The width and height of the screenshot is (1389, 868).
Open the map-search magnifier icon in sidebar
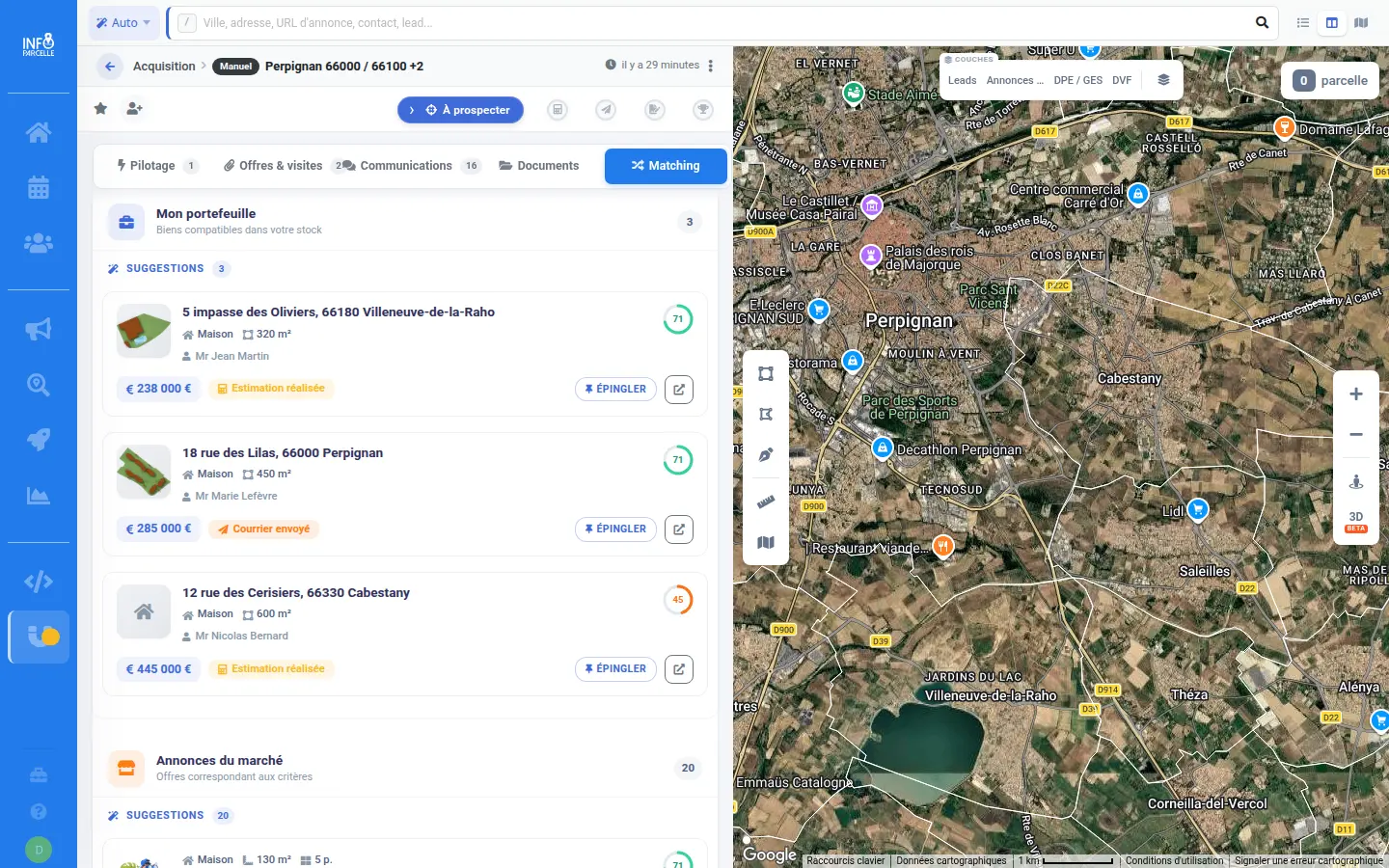tap(39, 385)
